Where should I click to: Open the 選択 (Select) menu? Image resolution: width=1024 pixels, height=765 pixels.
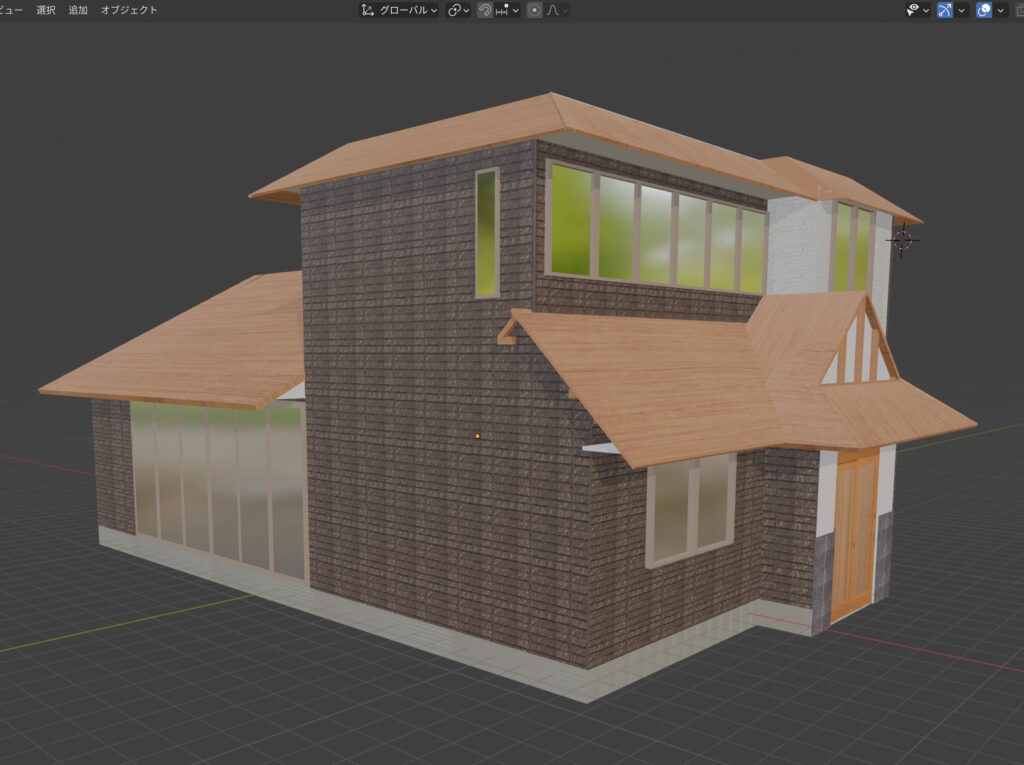coord(46,10)
